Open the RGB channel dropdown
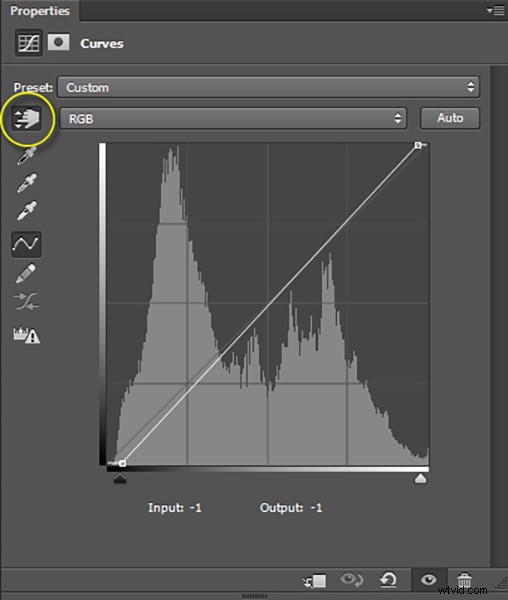Image resolution: width=508 pixels, height=600 pixels. click(x=233, y=119)
